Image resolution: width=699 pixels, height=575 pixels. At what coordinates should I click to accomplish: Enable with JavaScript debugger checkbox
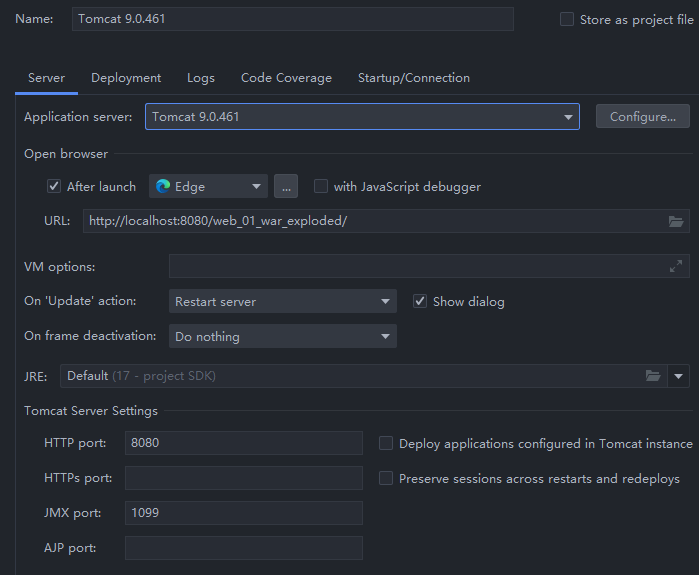[x=321, y=186]
